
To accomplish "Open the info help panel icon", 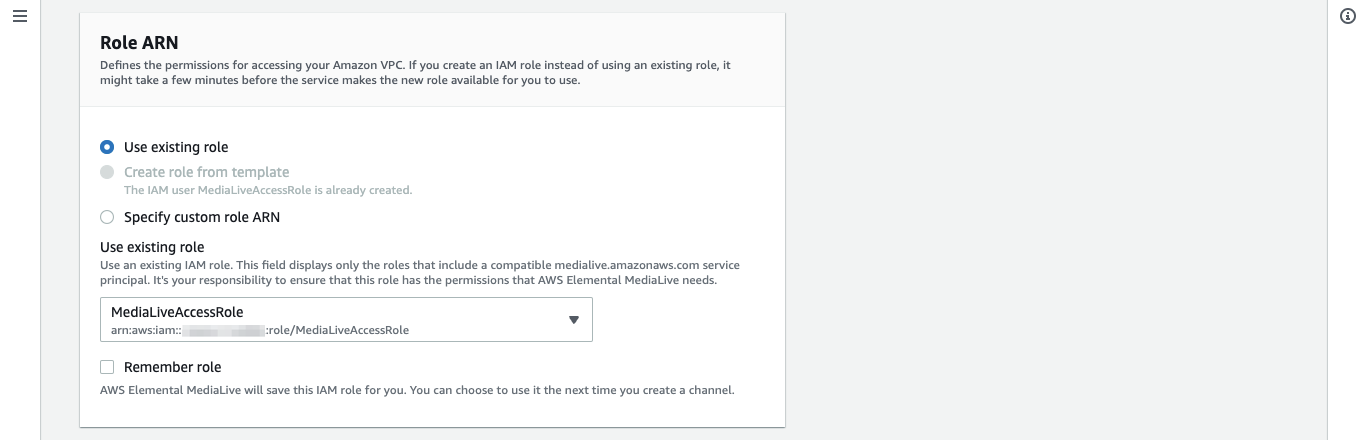I will (1347, 17).
